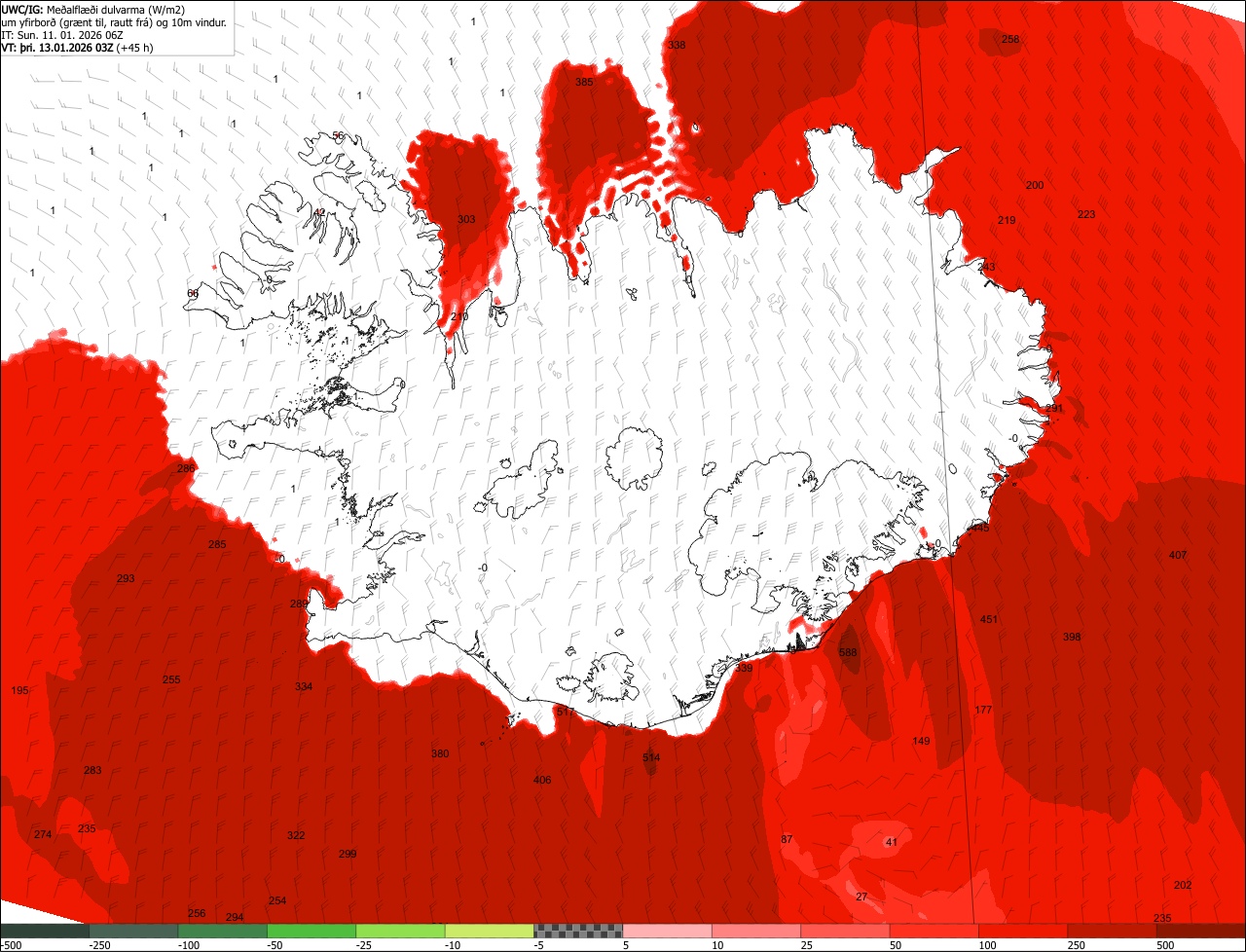This screenshot has height=952, width=1246.
Task: Select the map value 380
Action: click(440, 753)
